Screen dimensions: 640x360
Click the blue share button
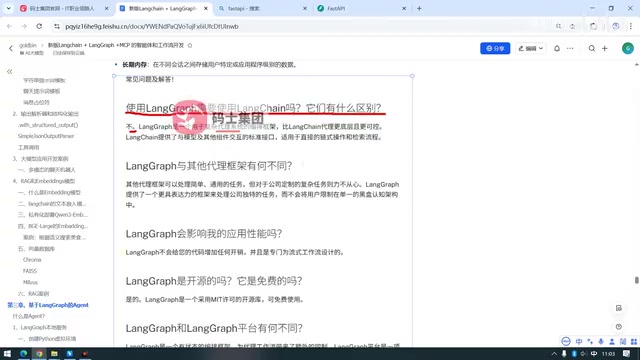pyautogui.click(x=495, y=48)
